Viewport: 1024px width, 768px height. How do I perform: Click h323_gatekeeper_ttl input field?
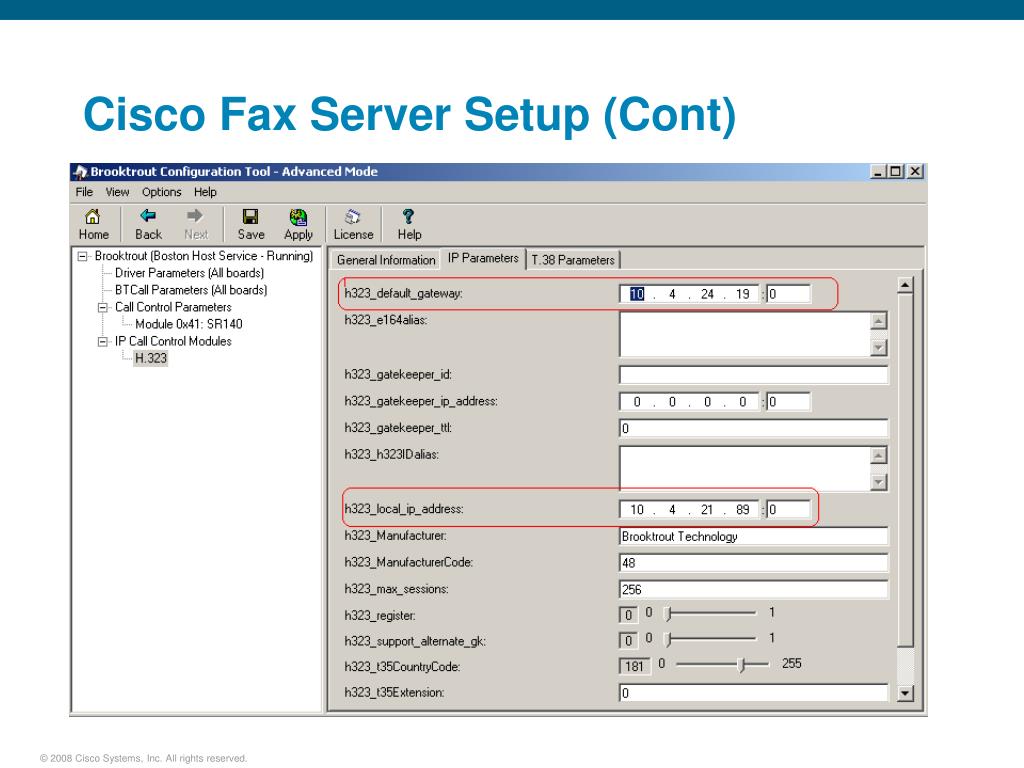[x=754, y=428]
